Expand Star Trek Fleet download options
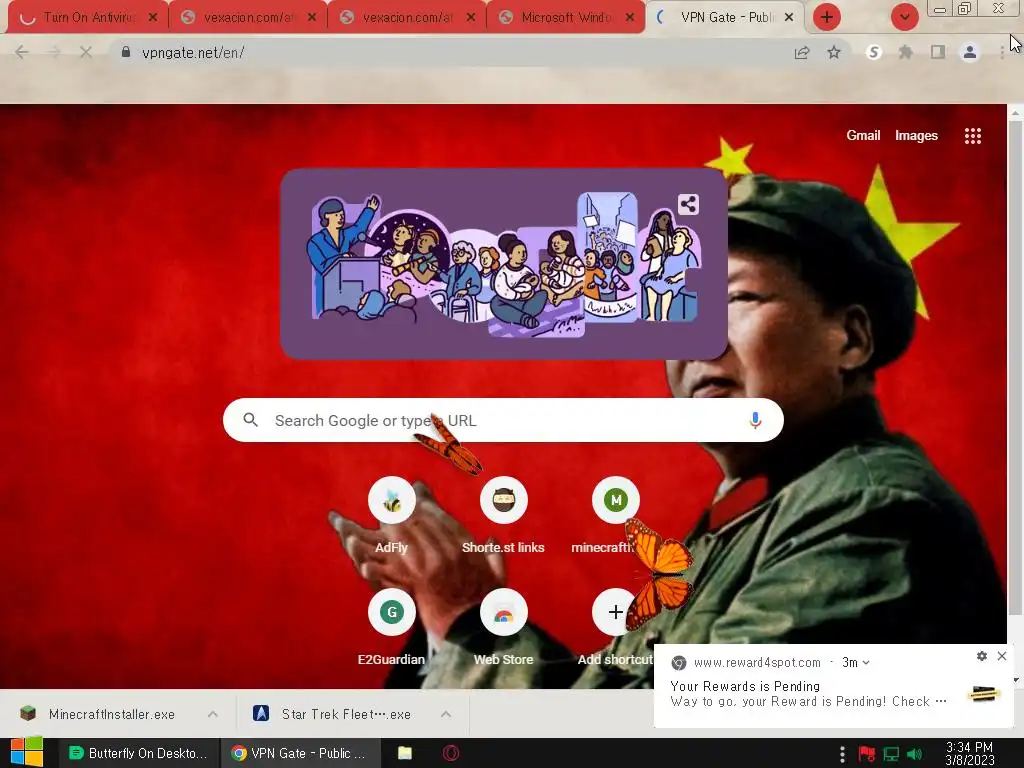Image resolution: width=1024 pixels, height=768 pixels. 445,714
